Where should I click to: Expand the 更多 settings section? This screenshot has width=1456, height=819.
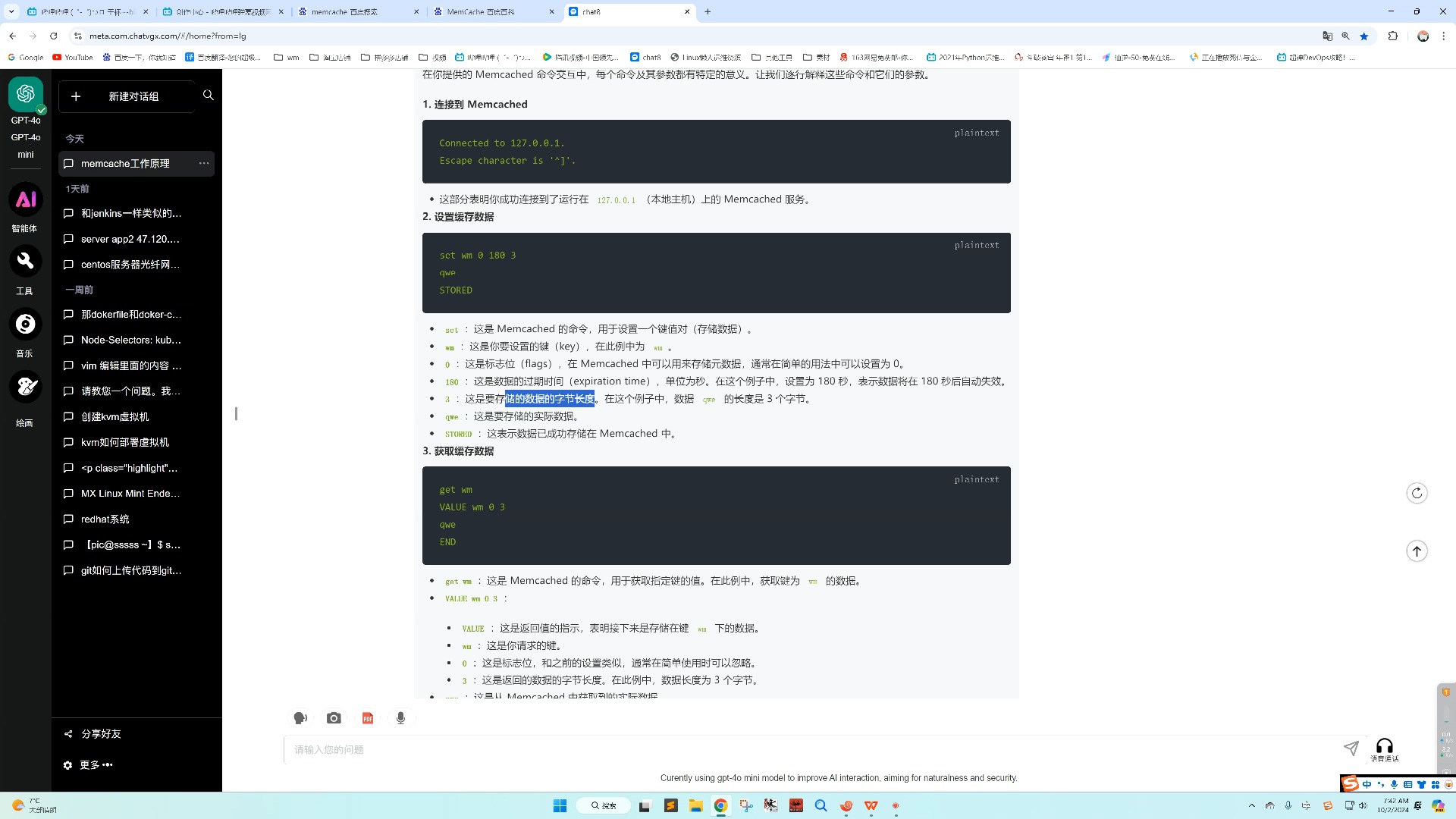coord(89,764)
